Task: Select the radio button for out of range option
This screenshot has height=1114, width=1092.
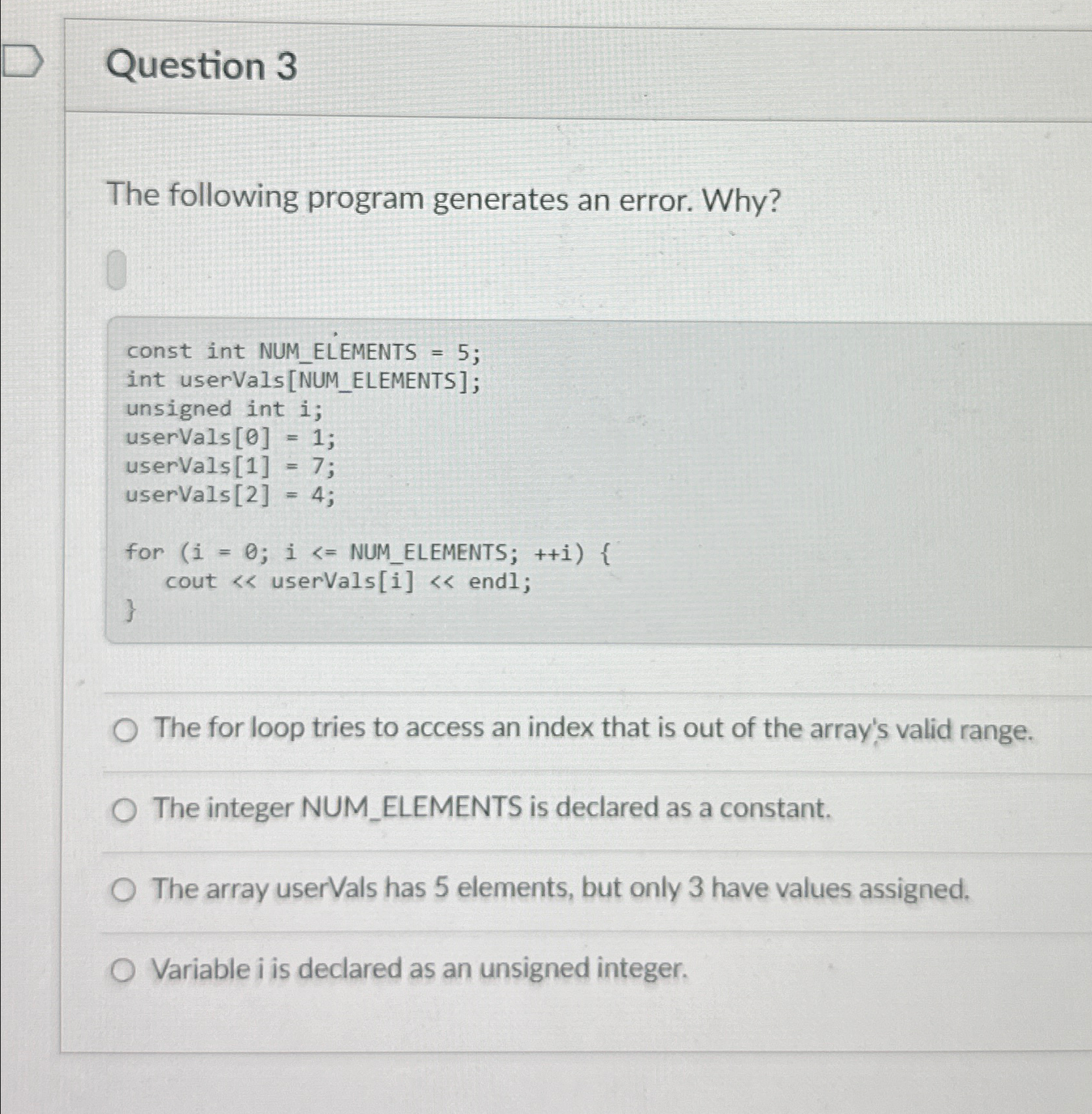Action: pyautogui.click(x=125, y=730)
